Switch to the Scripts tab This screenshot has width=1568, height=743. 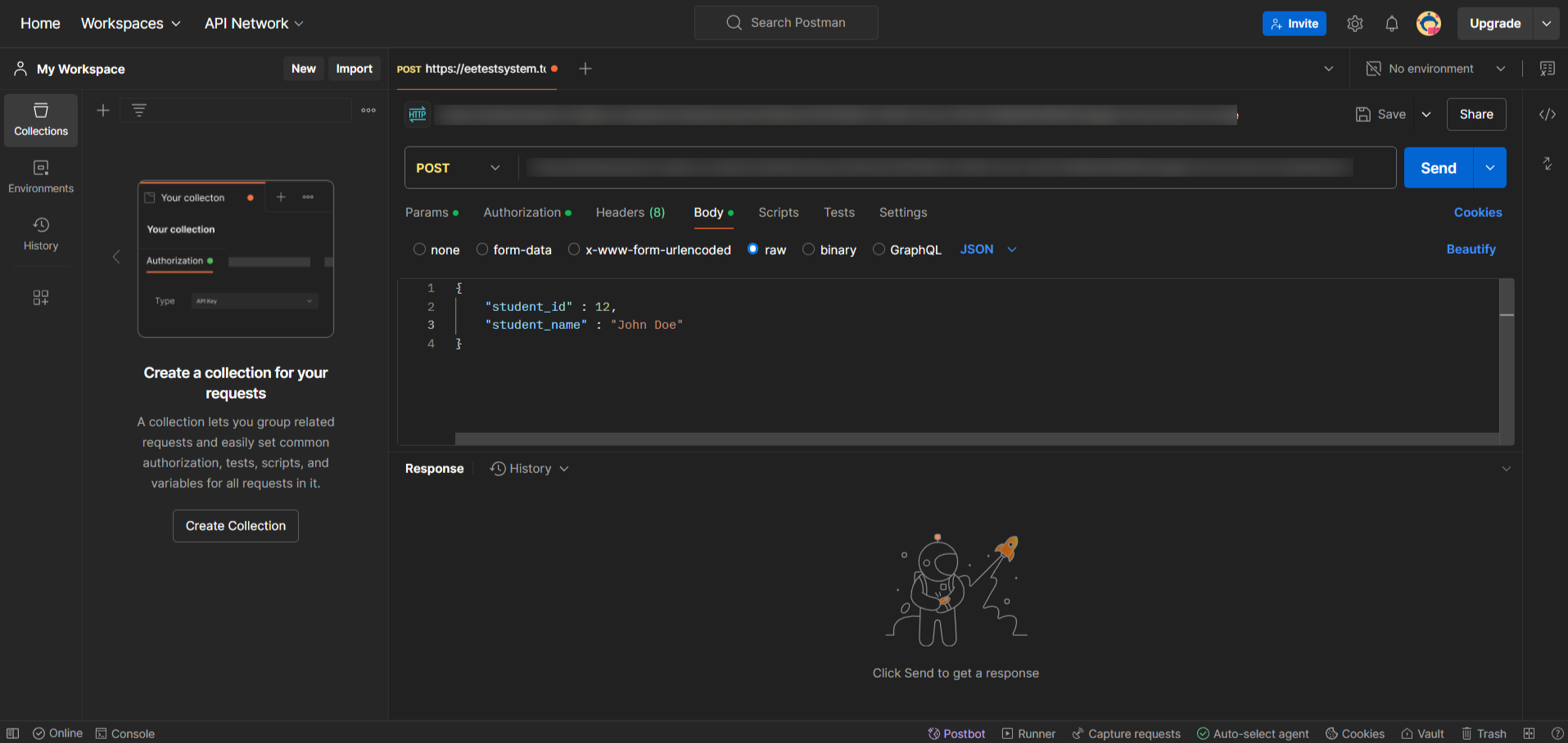[778, 213]
